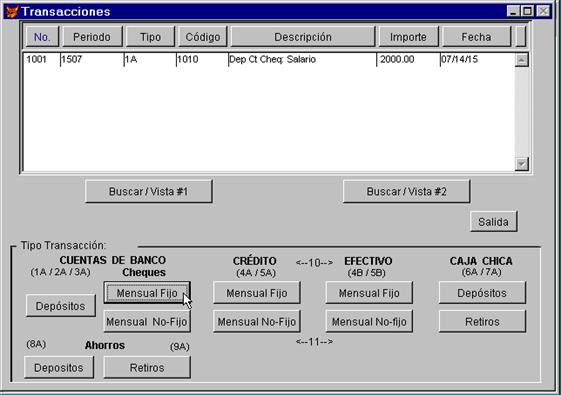
Task: Click the blank header button after Fecha
Action: click(x=521, y=37)
